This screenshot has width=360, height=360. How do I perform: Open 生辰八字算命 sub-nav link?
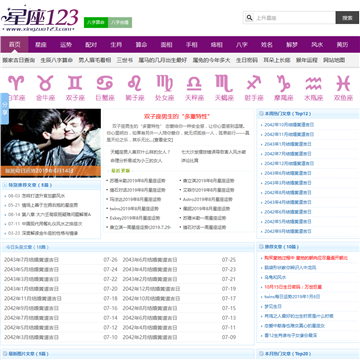tap(57, 60)
